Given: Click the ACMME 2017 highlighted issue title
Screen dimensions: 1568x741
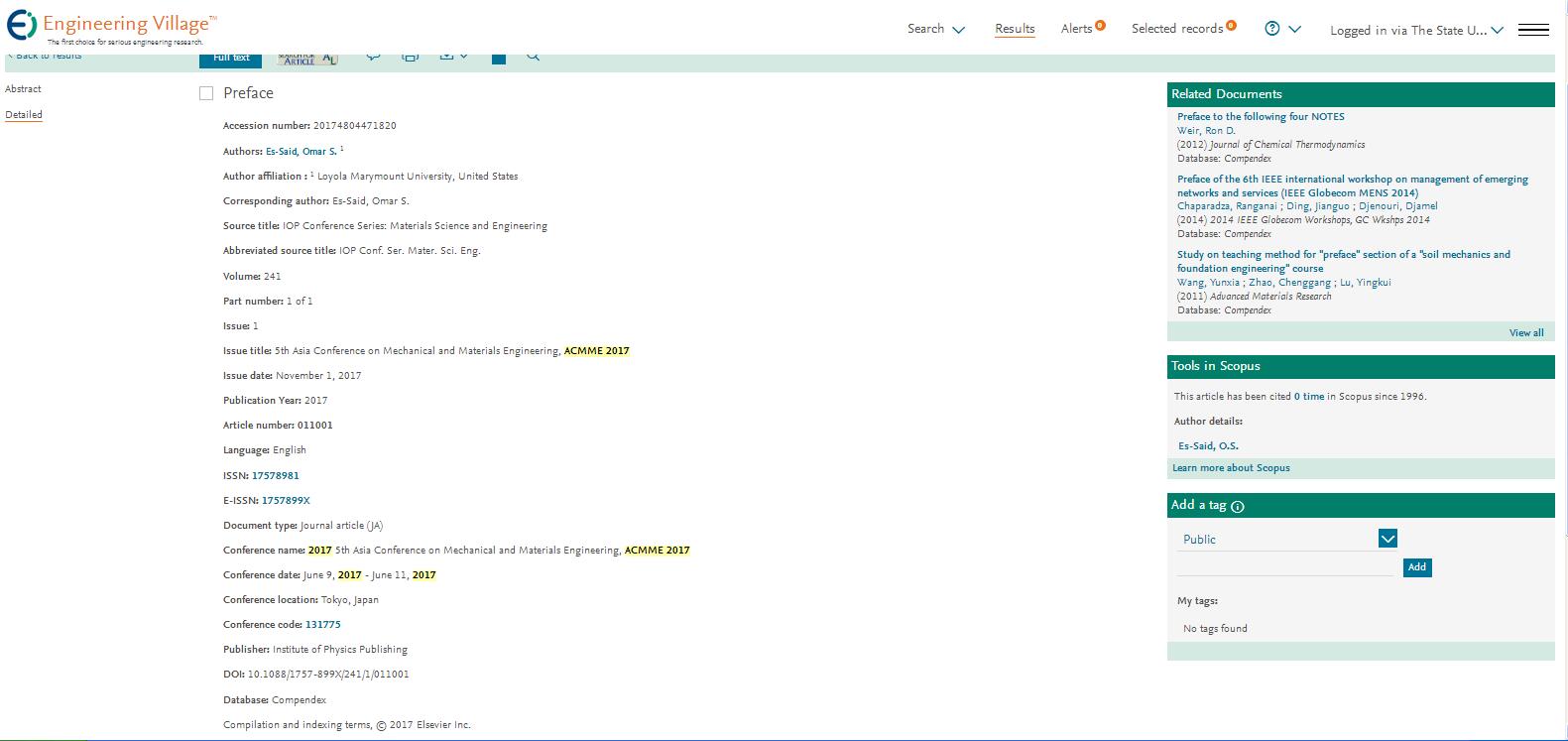Looking at the screenshot, I should (x=596, y=351).
